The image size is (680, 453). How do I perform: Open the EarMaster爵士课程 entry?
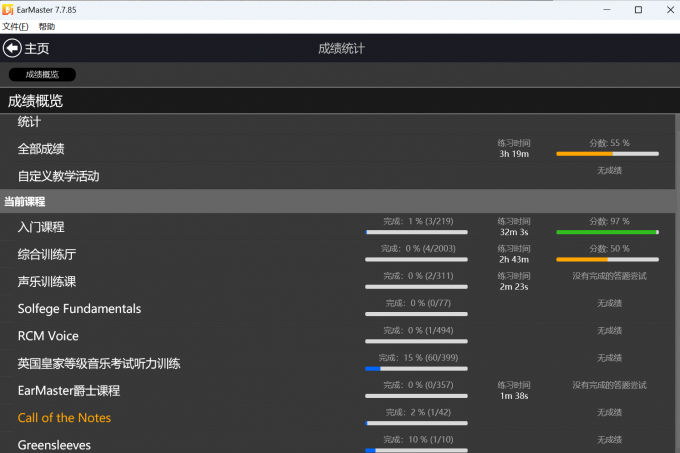[x=68, y=391]
